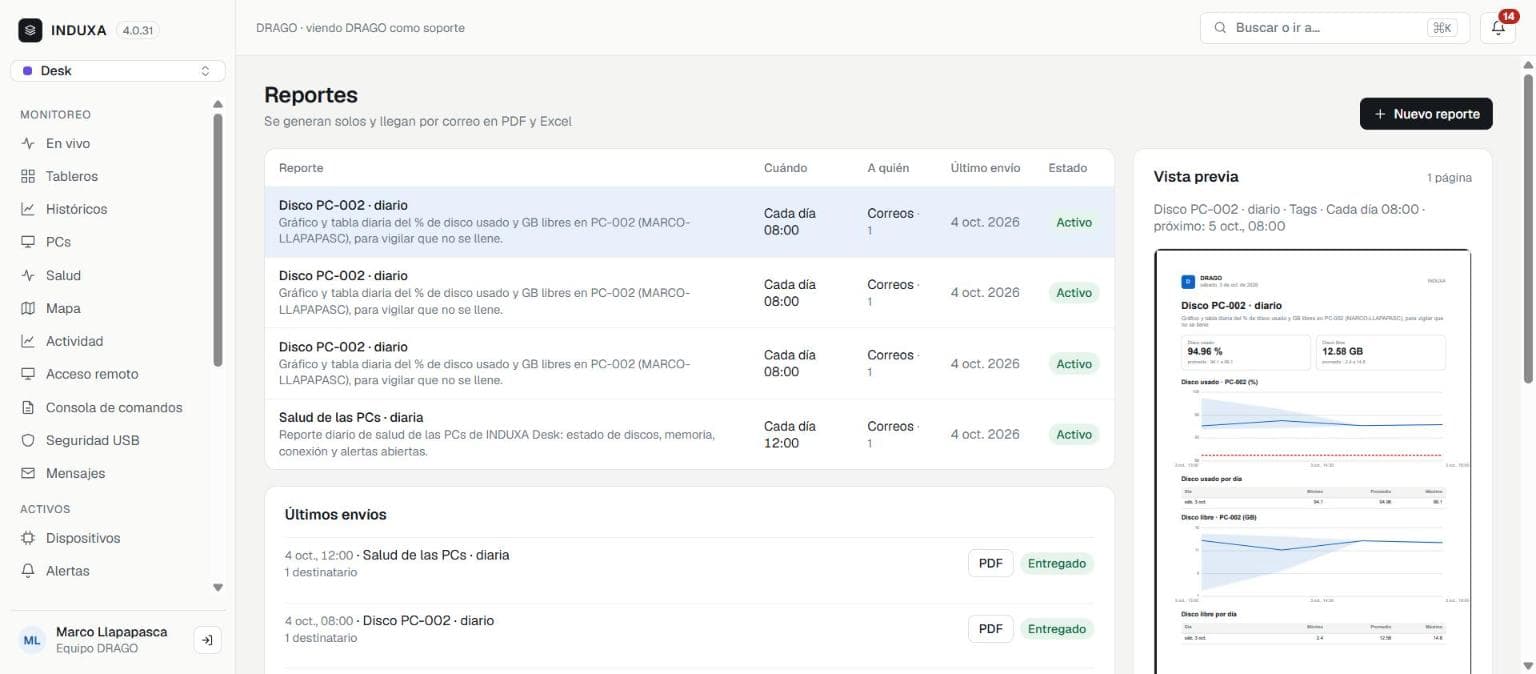Image resolution: width=1536 pixels, height=674 pixels.
Task: Click Entregado badge for 4 oct., 08:00 send
Action: pos(1057,629)
